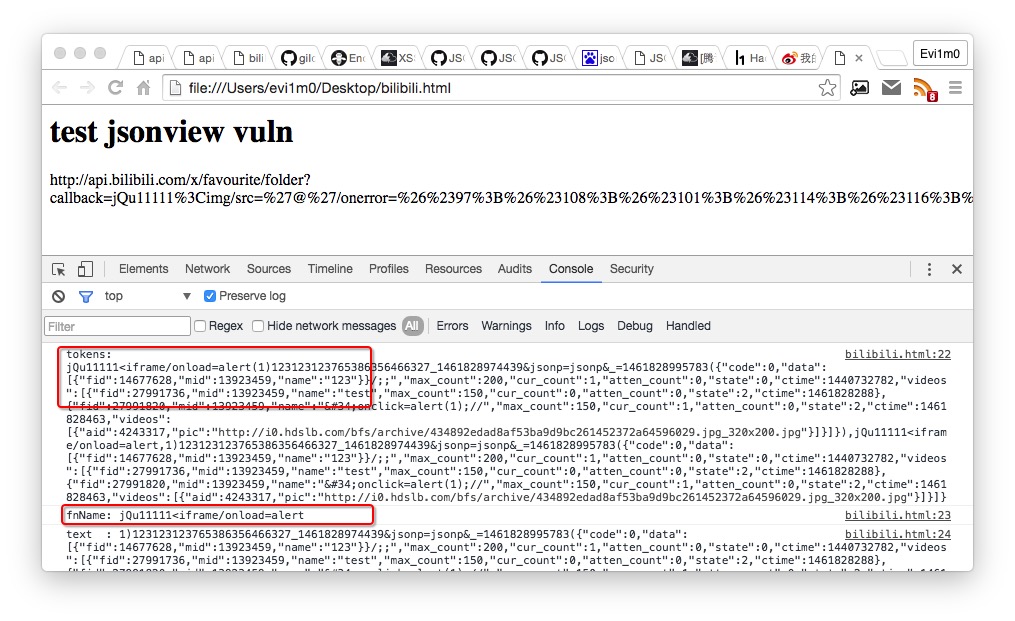The image size is (1015, 621).
Task: Click the browser back arrow
Action: click(x=60, y=88)
